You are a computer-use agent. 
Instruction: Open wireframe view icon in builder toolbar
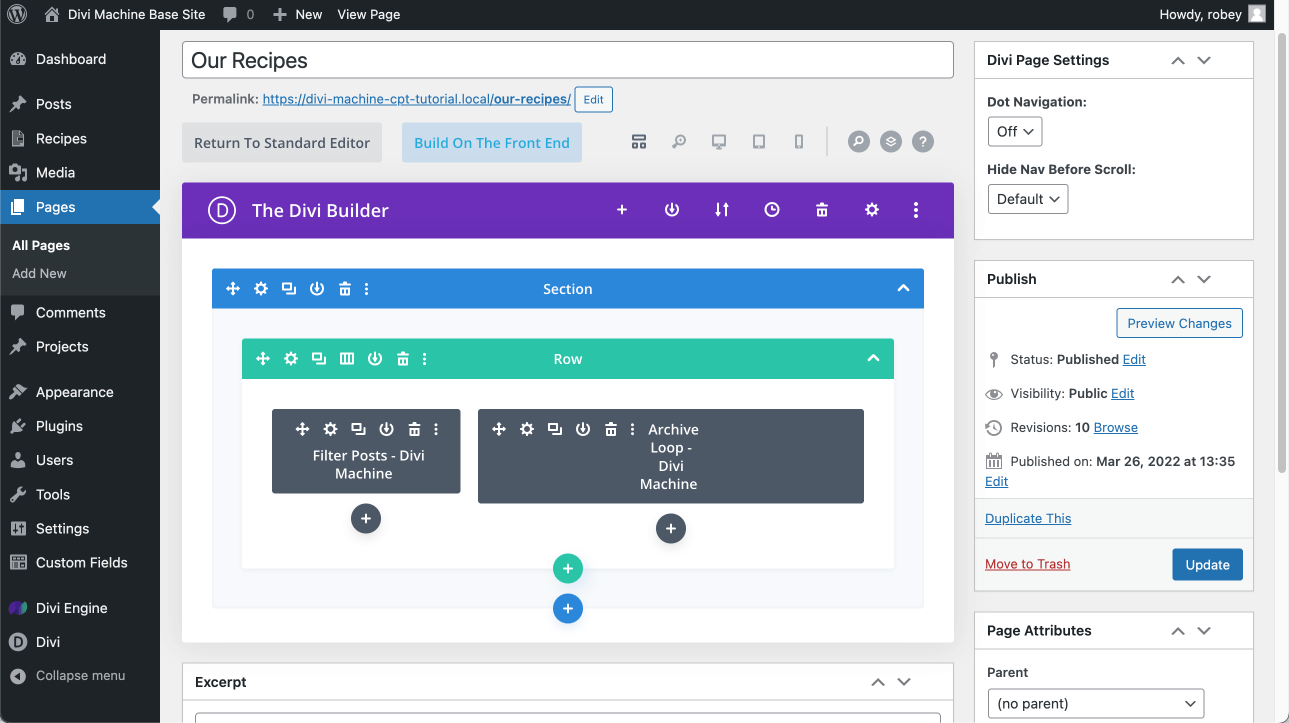(x=639, y=142)
